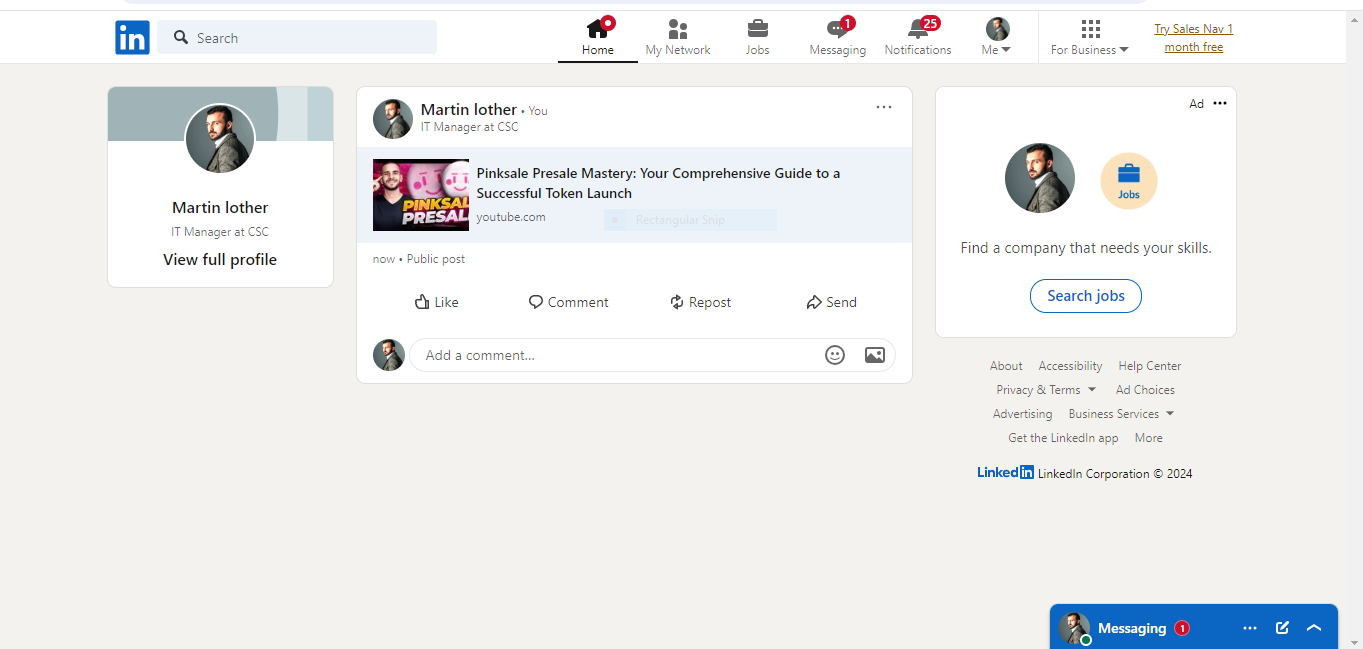Open Martin lother name in left sidebar
The height and width of the screenshot is (649, 1363).
coord(220,208)
